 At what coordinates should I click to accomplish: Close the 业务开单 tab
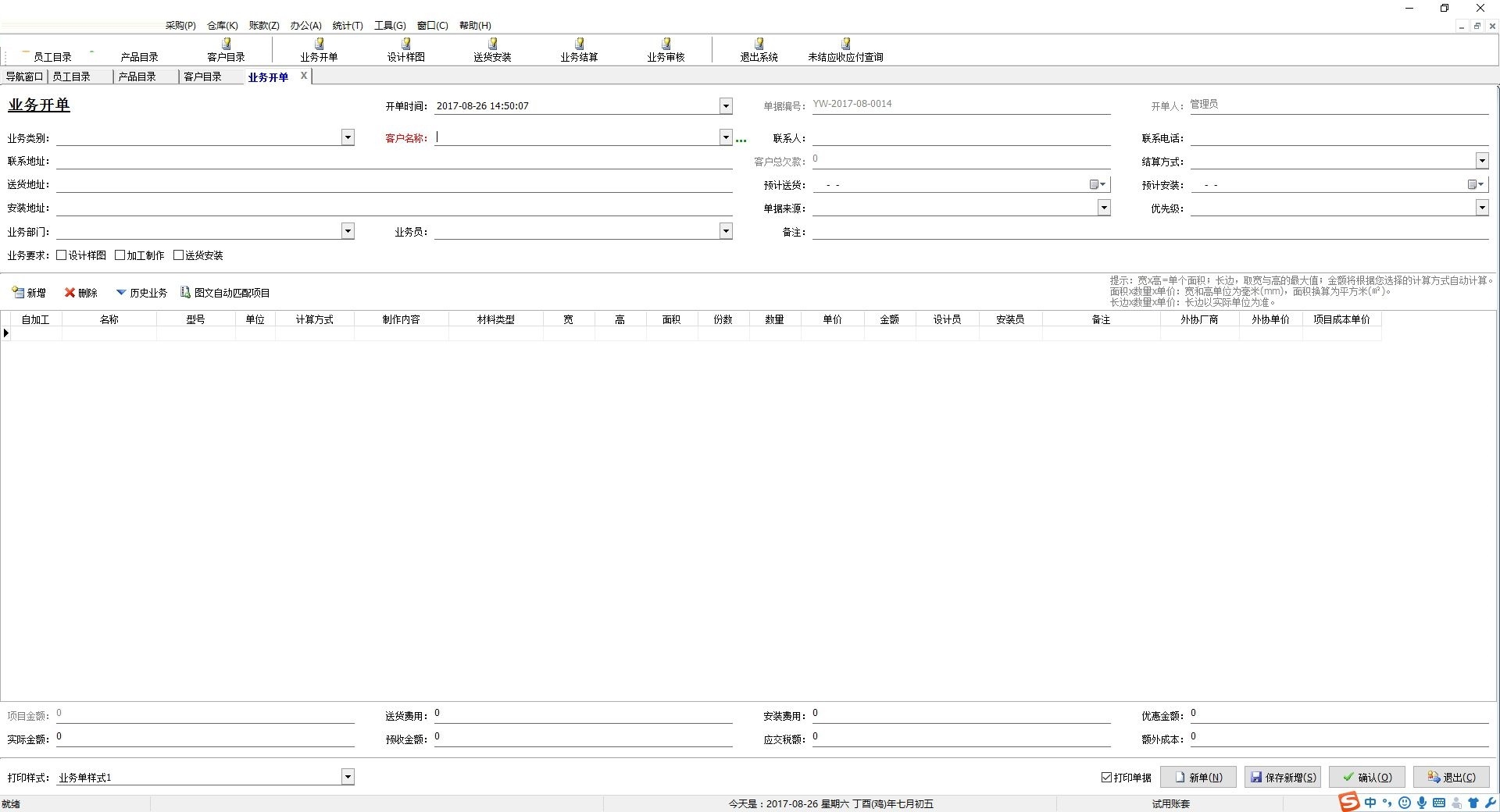pos(304,76)
